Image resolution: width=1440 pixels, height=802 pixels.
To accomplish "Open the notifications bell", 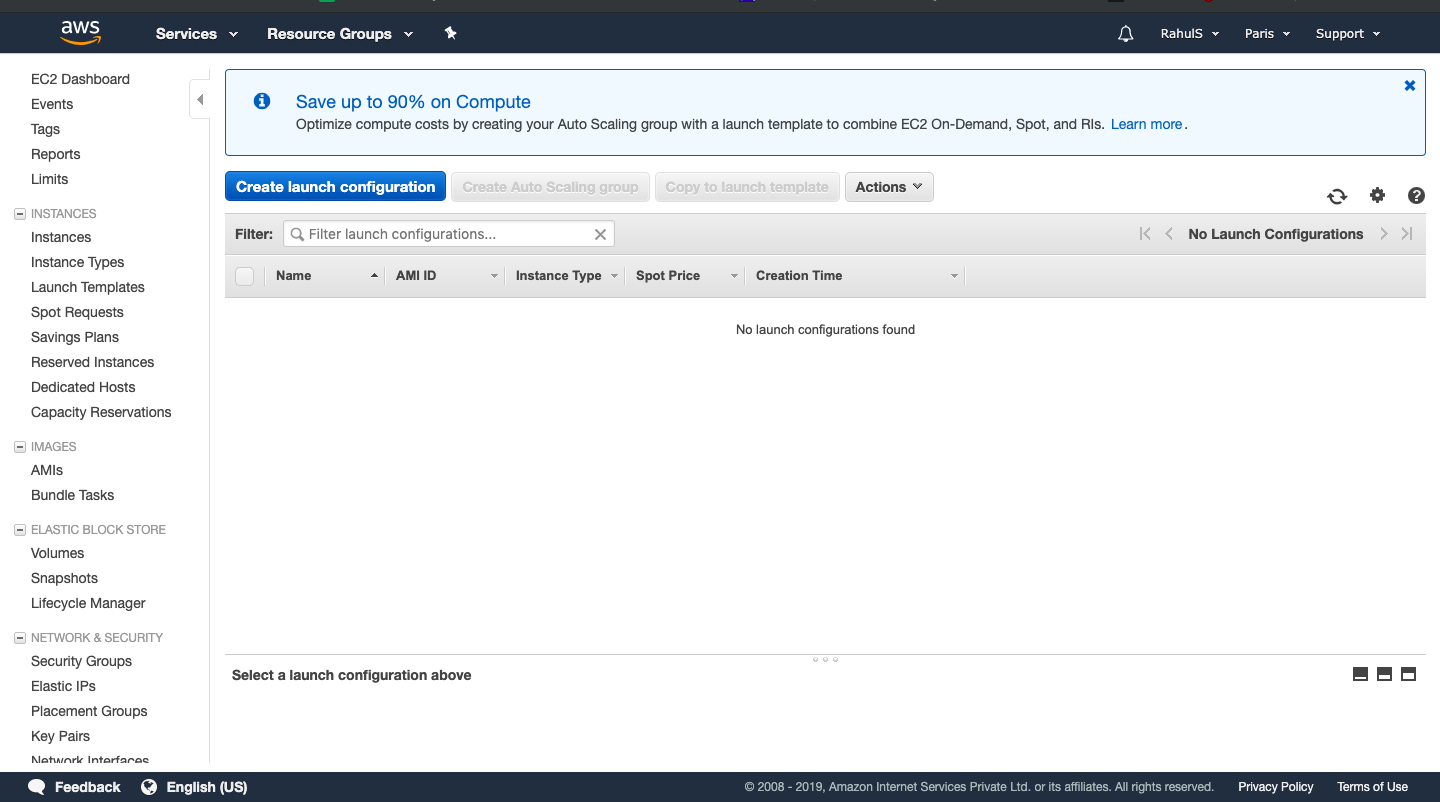I will coord(1125,33).
